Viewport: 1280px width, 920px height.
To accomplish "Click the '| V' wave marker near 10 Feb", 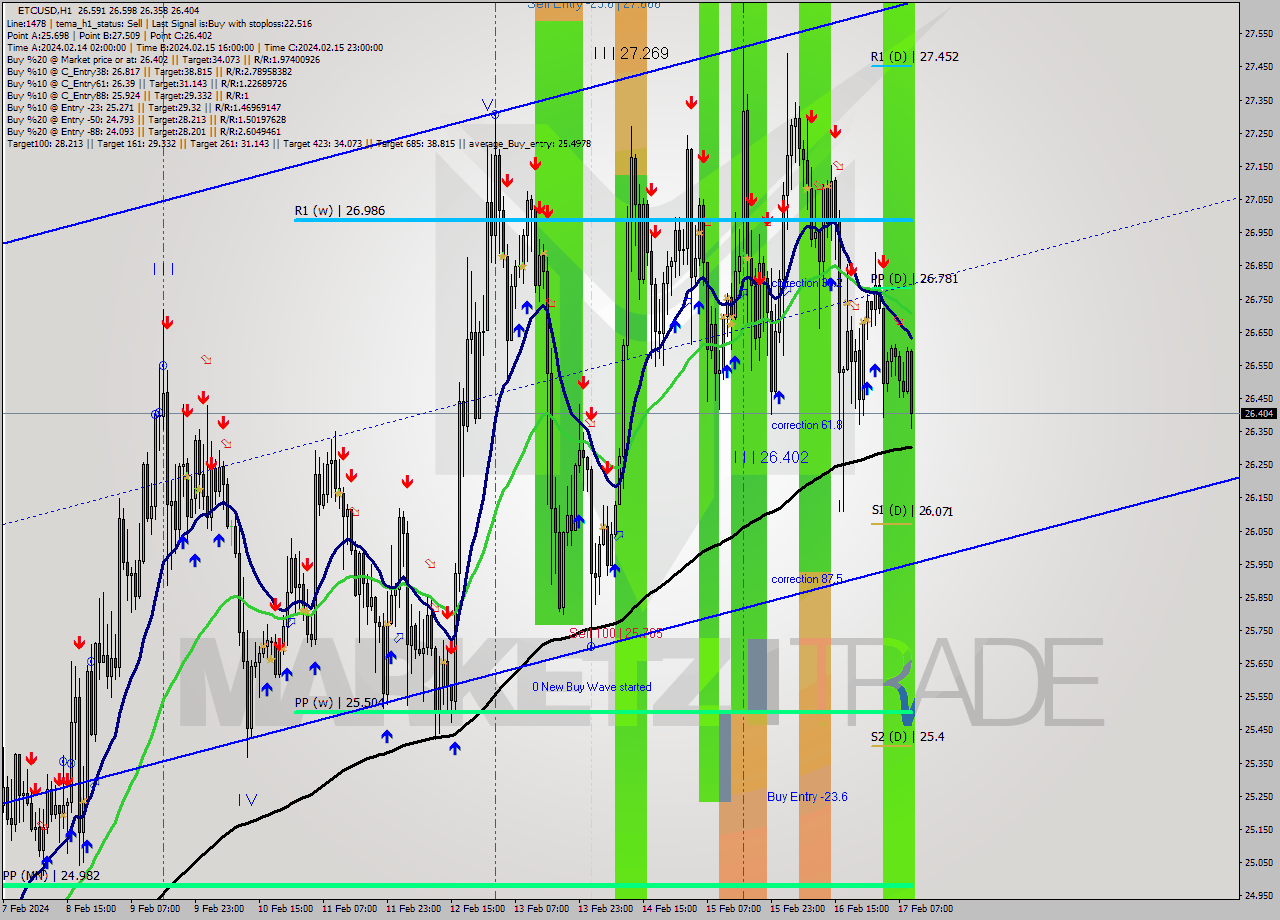I will click(248, 800).
